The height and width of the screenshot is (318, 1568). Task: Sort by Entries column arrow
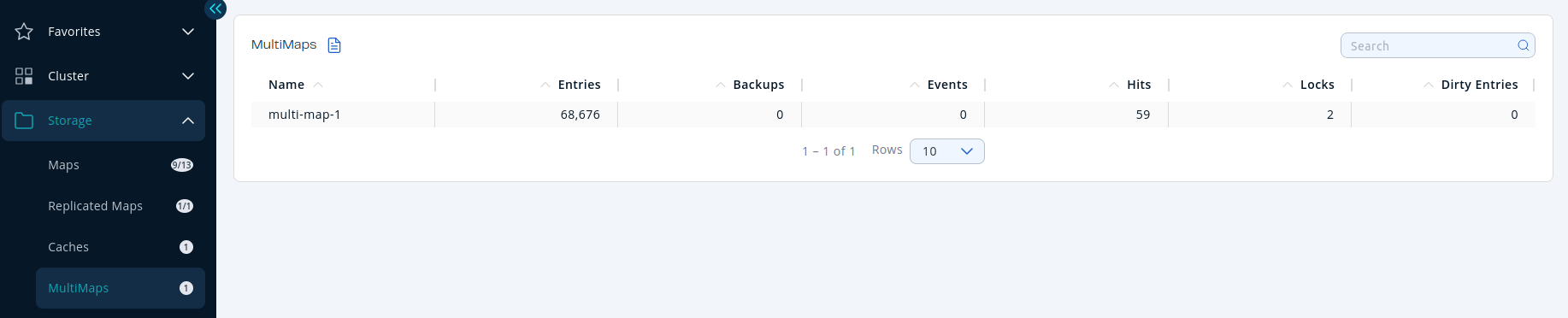545,85
